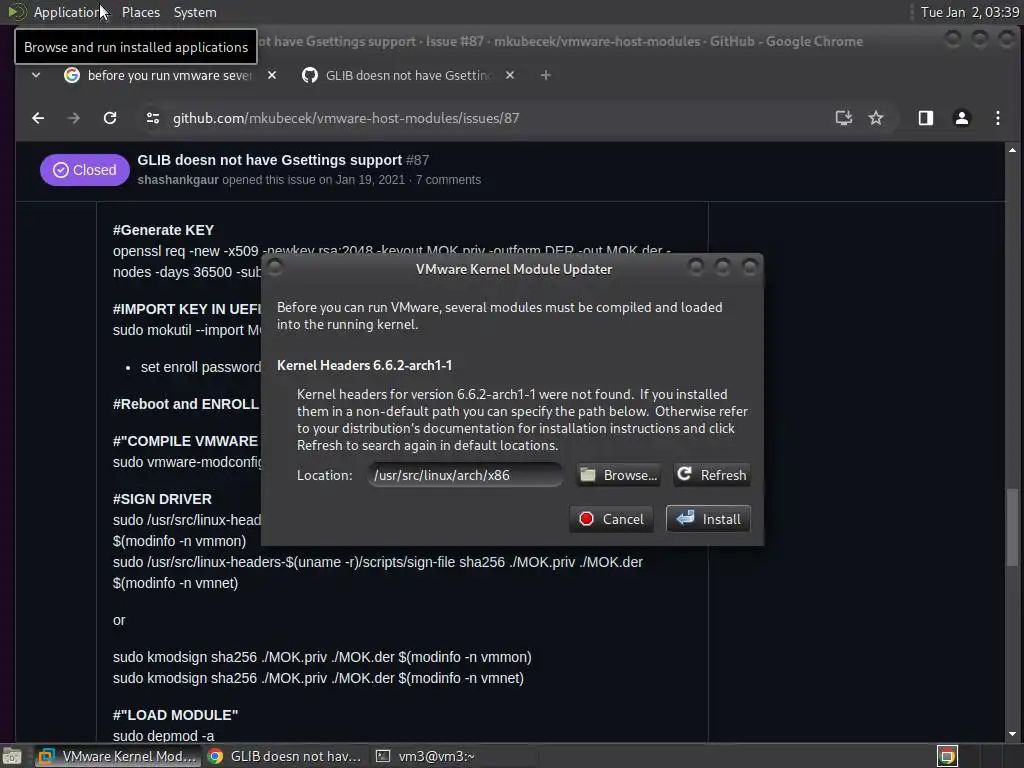Go back in Chrome
1024x768 pixels.
38,118
